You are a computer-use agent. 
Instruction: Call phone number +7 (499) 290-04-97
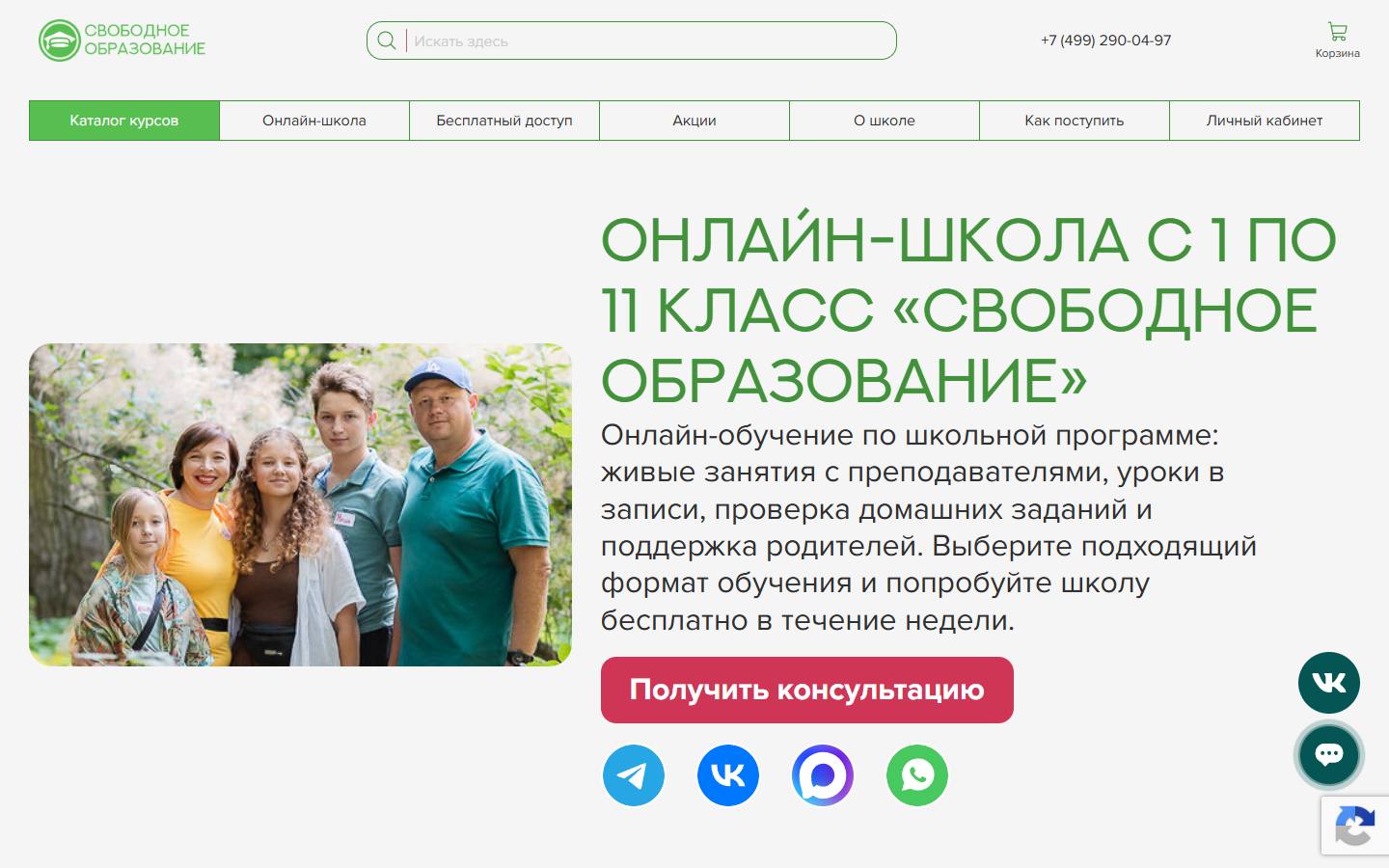click(1106, 41)
